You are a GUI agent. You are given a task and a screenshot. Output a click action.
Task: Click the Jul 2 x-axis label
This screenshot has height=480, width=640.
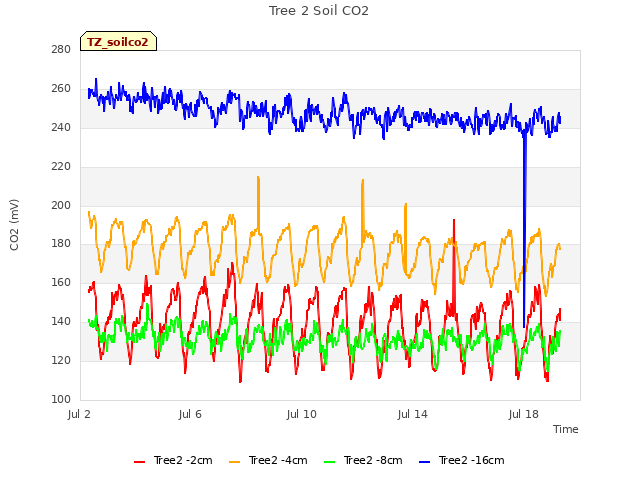pyautogui.click(x=79, y=414)
